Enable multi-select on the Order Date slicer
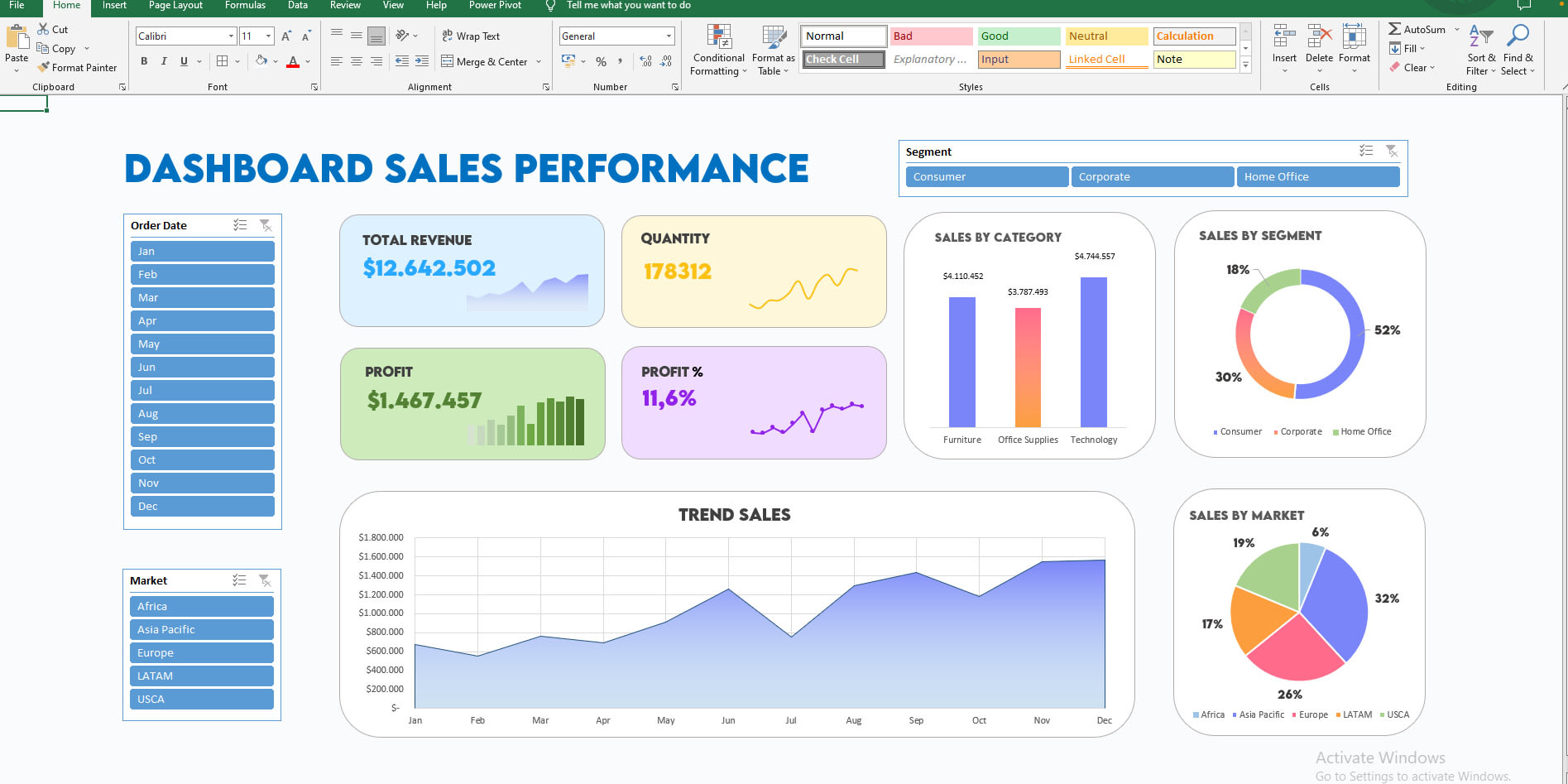Screen dimensions: 1568x784 241,224
